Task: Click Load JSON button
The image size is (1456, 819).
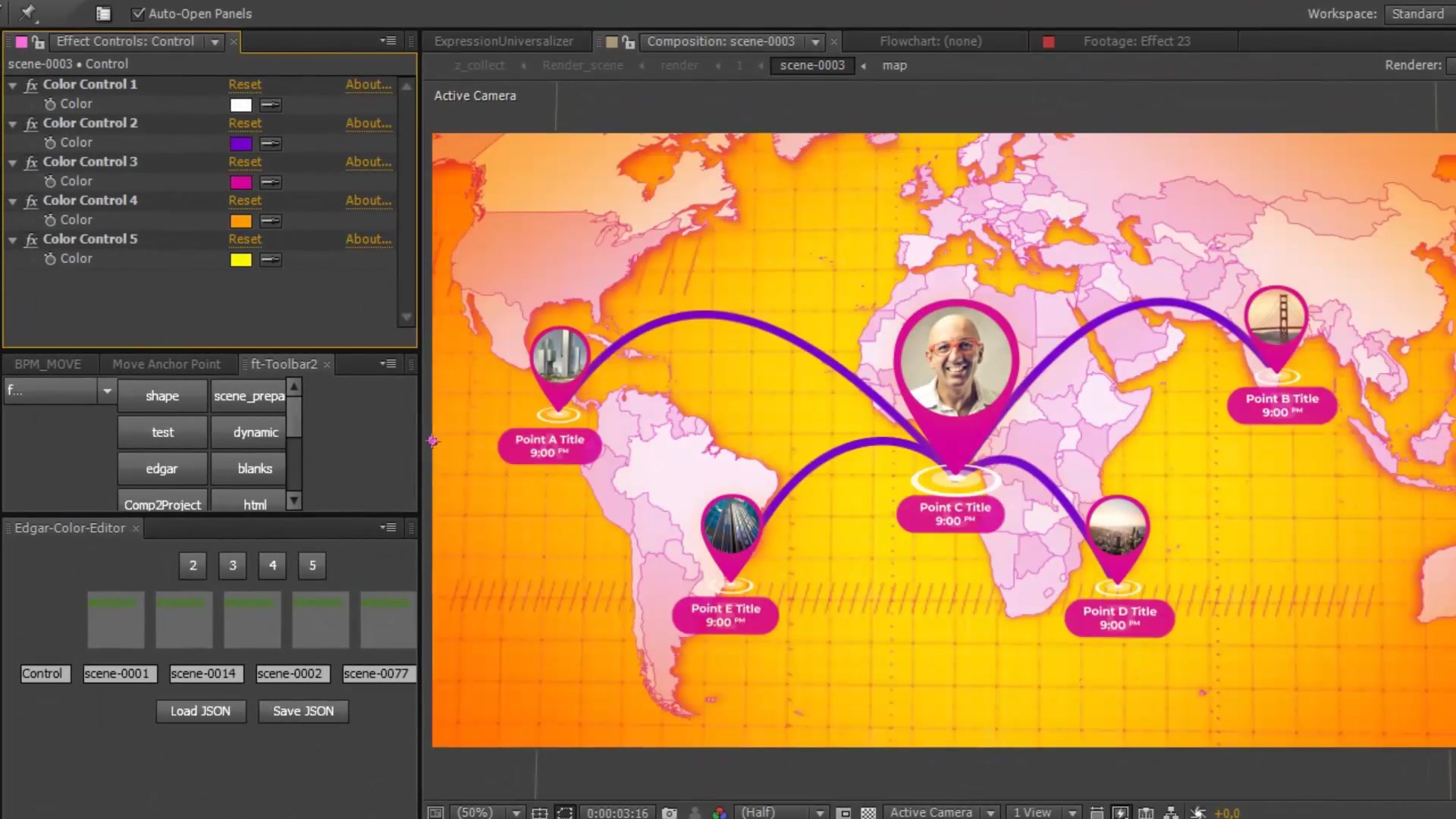Action: (x=200, y=711)
